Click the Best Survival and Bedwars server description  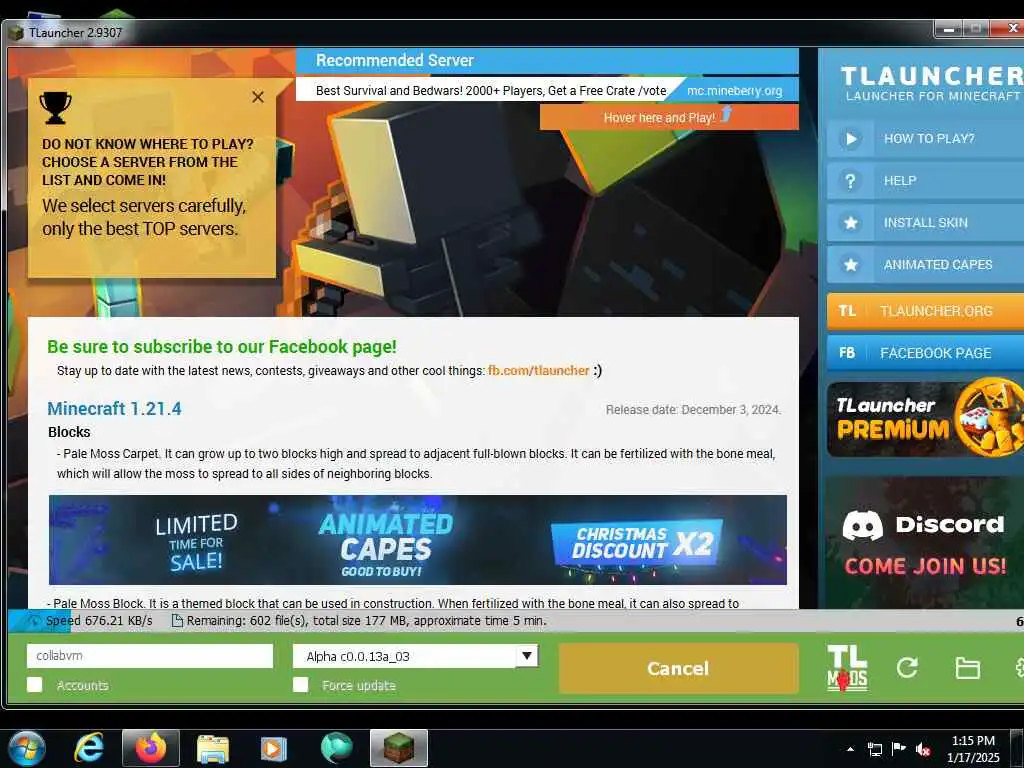pyautogui.click(x=491, y=91)
